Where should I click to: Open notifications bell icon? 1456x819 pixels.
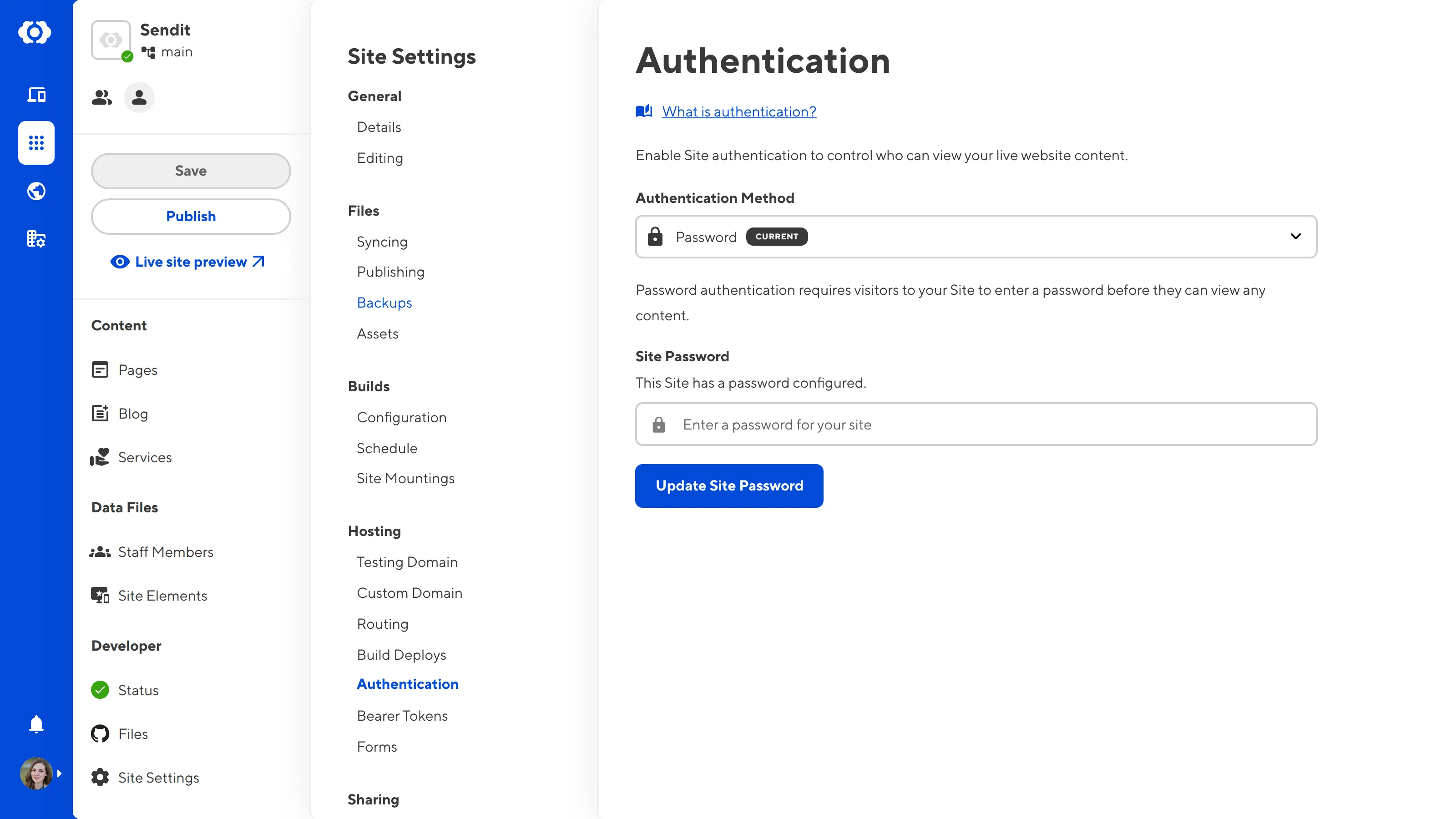(x=36, y=724)
